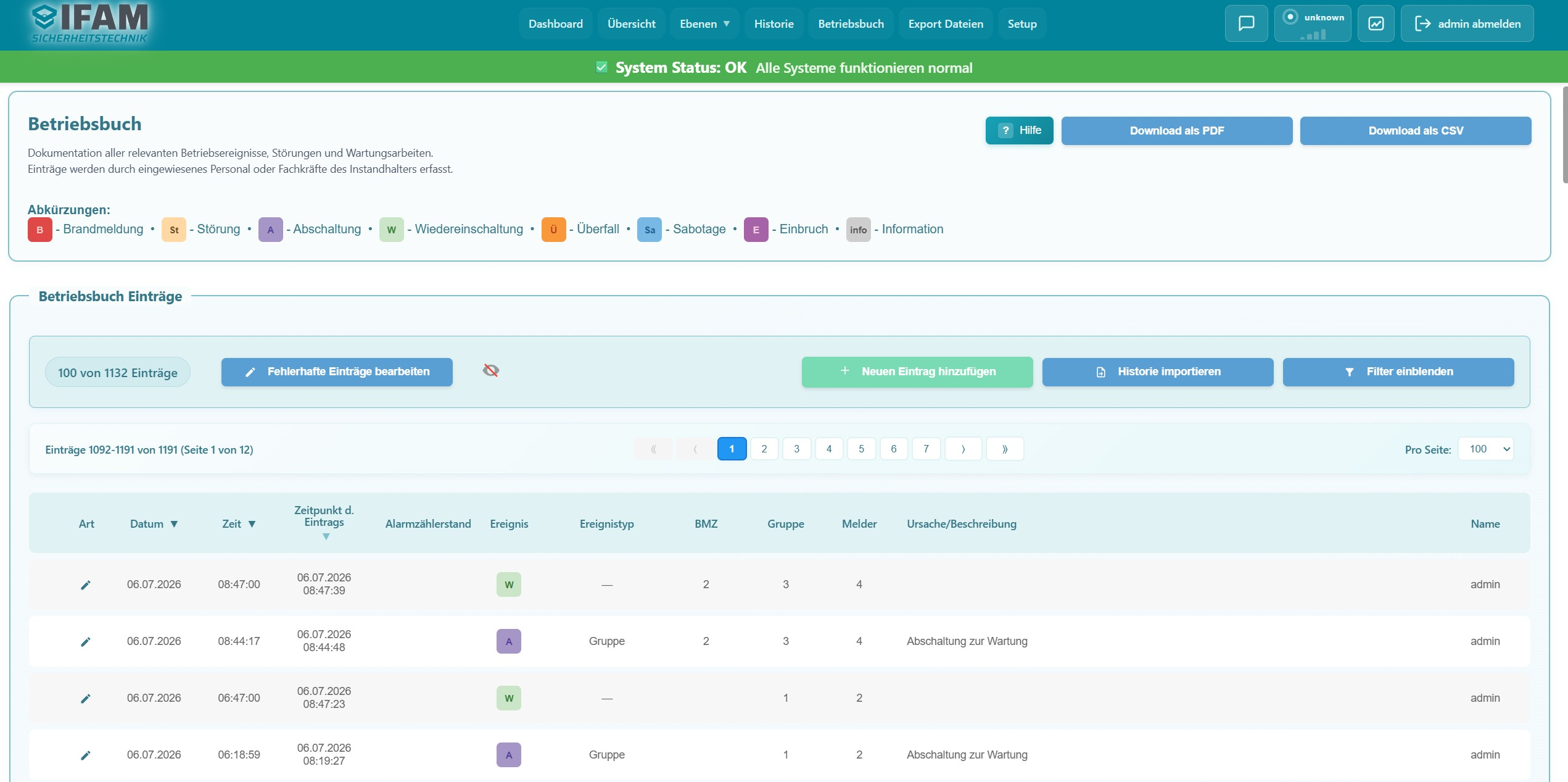Go to next page arrow
This screenshot has height=782, width=1568.
pos(963,449)
